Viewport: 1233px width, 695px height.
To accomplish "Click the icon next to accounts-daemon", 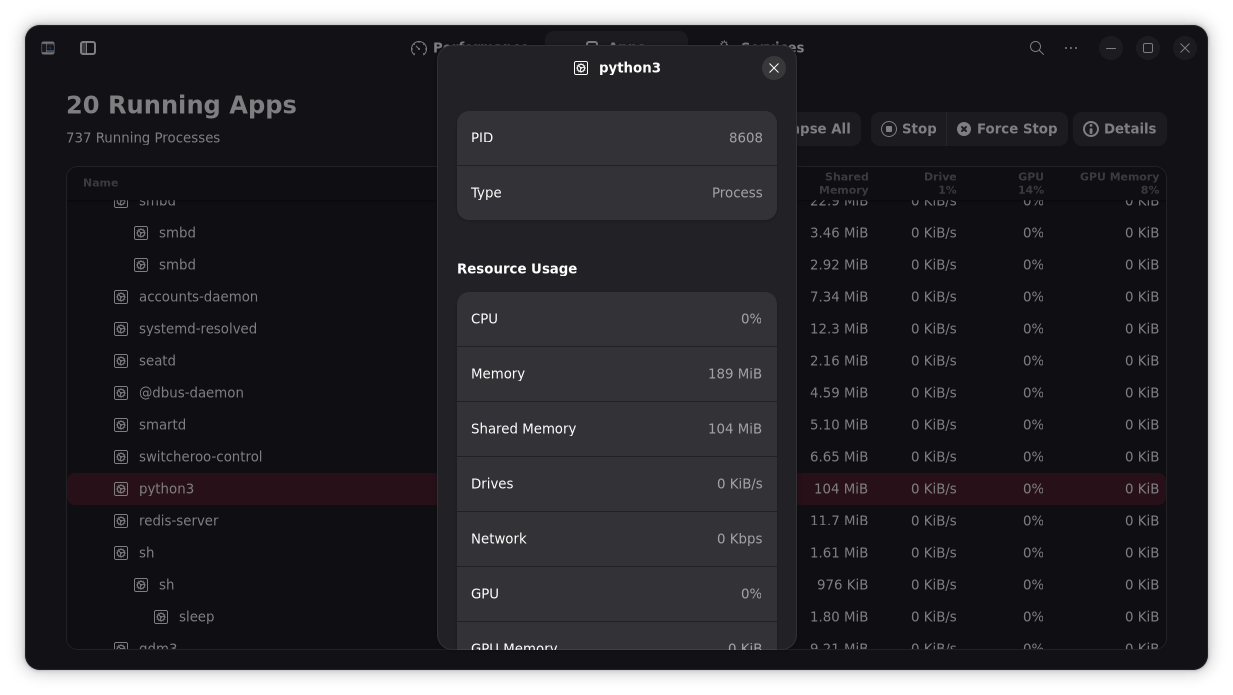I will tap(121, 297).
